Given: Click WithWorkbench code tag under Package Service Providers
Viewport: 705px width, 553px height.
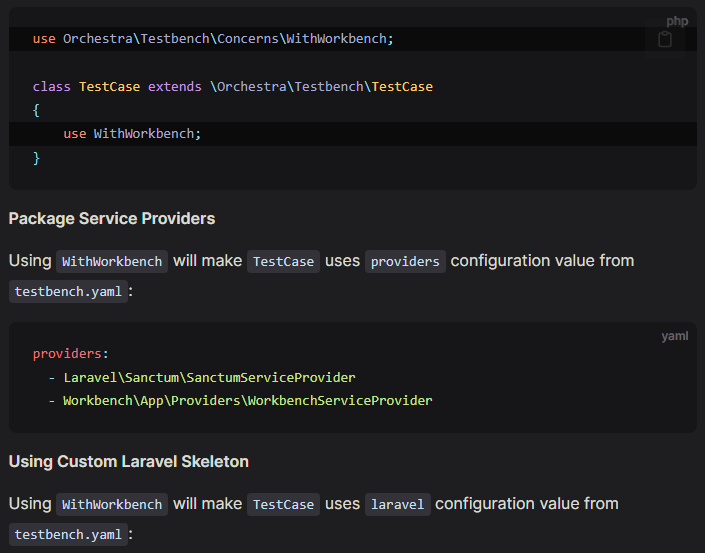Looking at the screenshot, I should [x=112, y=261].
